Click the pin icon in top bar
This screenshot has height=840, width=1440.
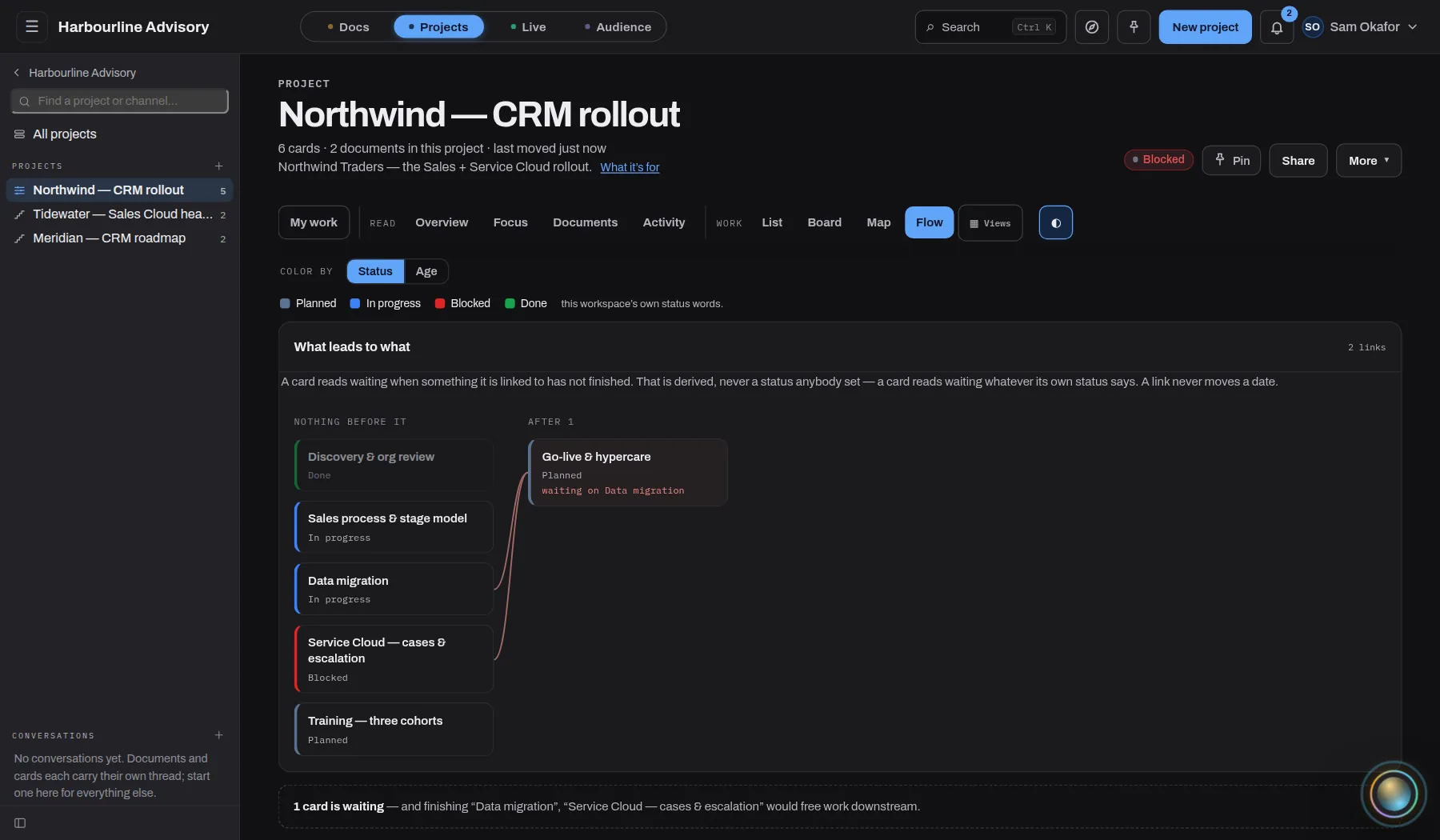pos(1134,27)
